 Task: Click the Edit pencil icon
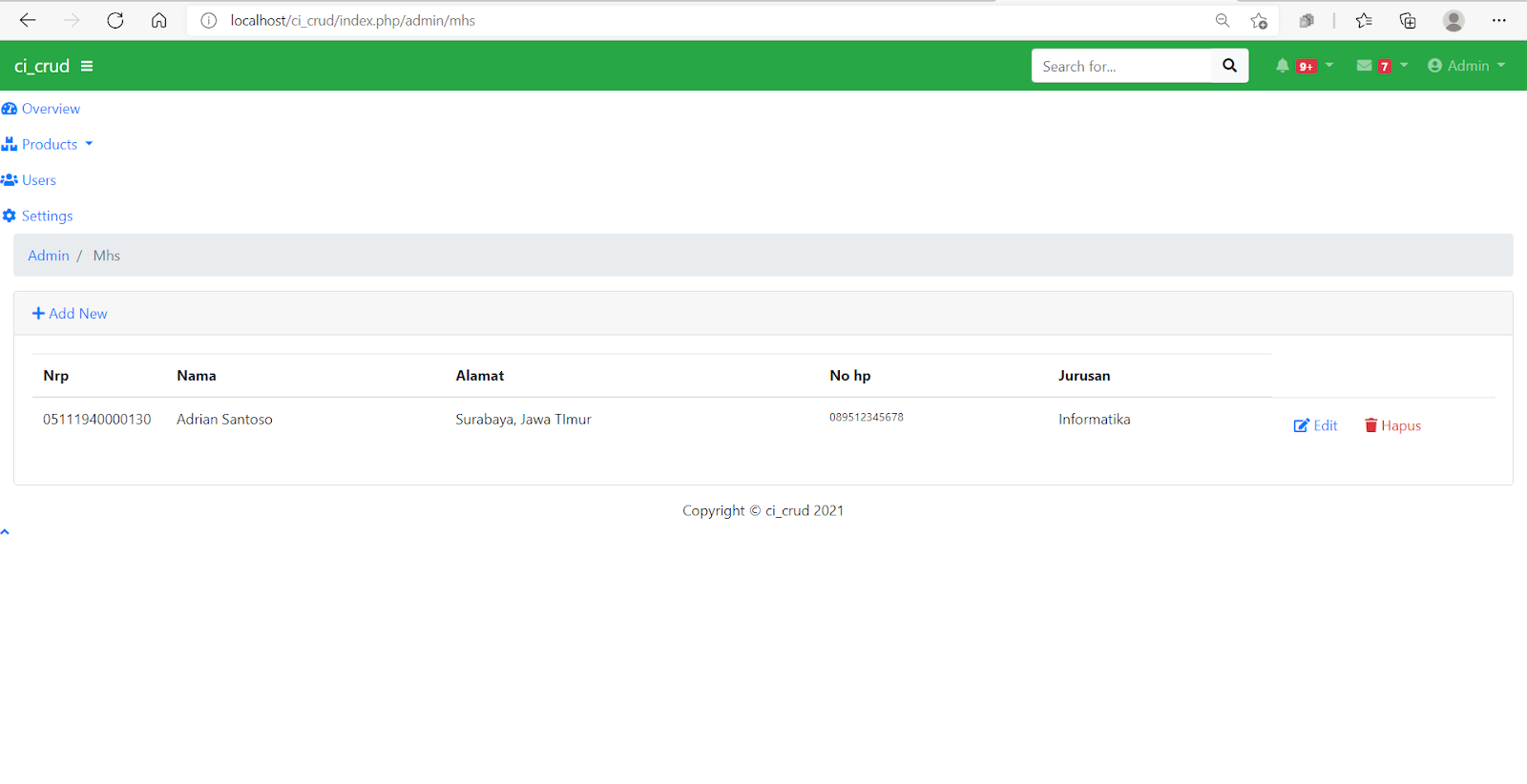[1302, 425]
